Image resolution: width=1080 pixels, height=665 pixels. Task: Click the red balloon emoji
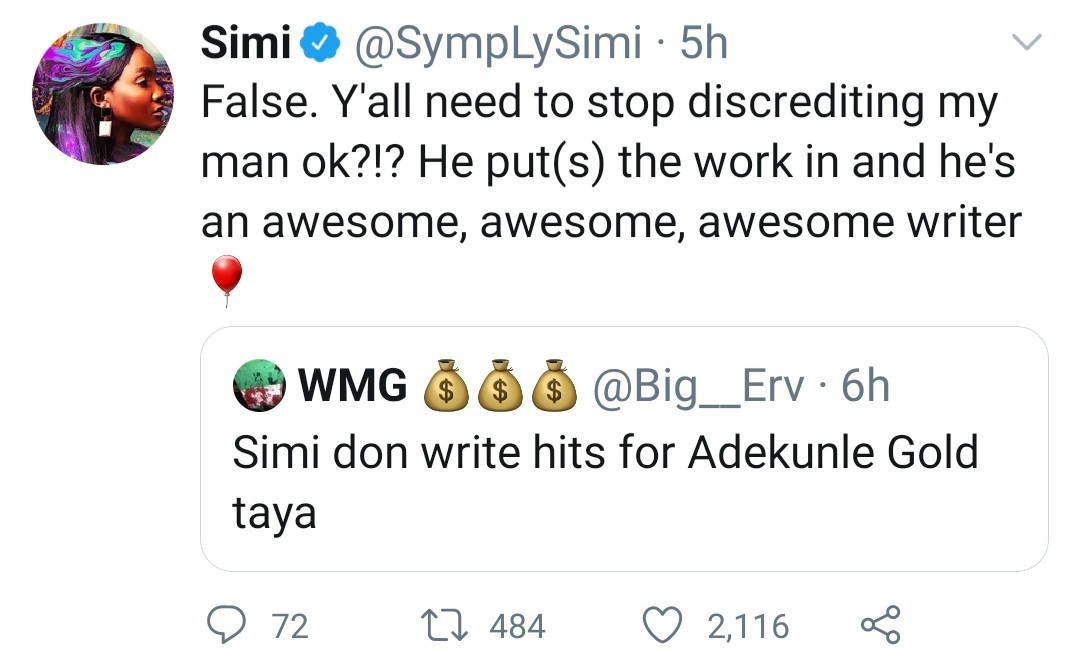pos(227,278)
